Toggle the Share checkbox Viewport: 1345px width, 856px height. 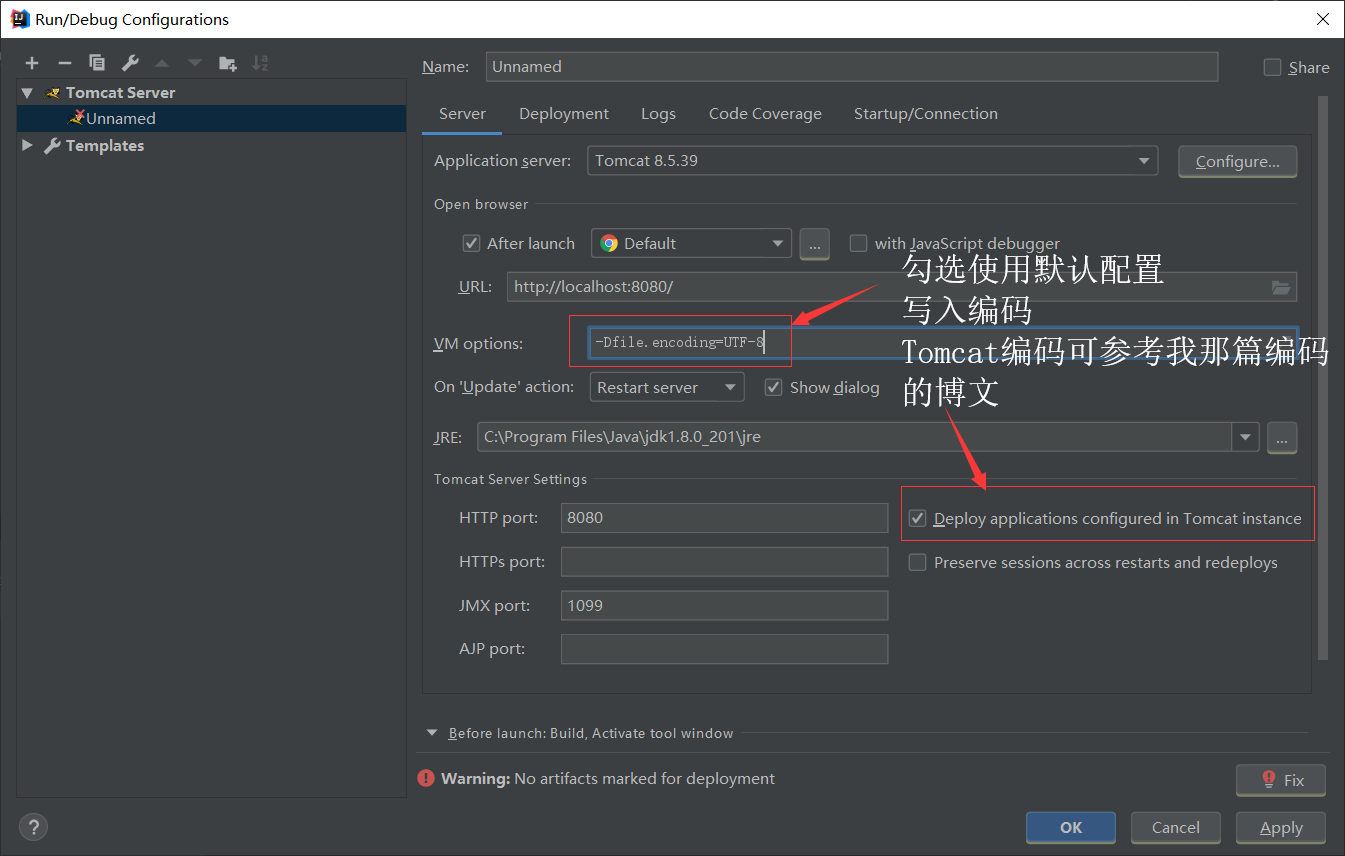tap(1272, 67)
